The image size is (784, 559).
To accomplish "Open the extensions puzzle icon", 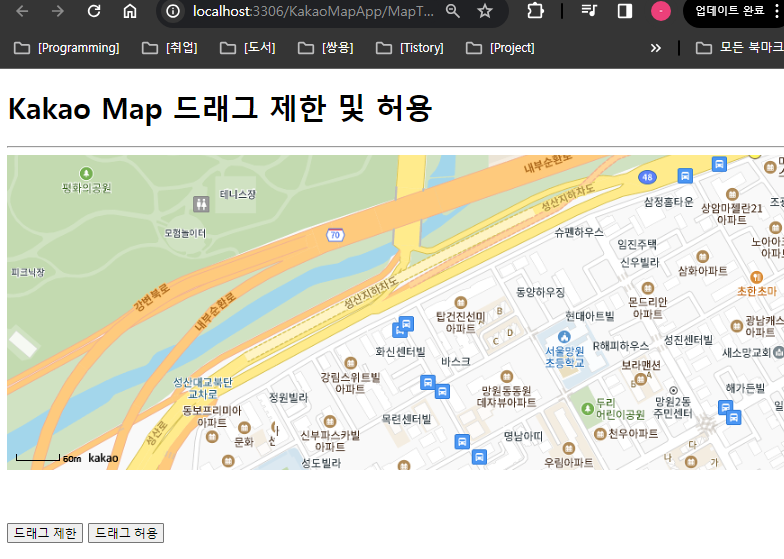I will coord(535,11).
